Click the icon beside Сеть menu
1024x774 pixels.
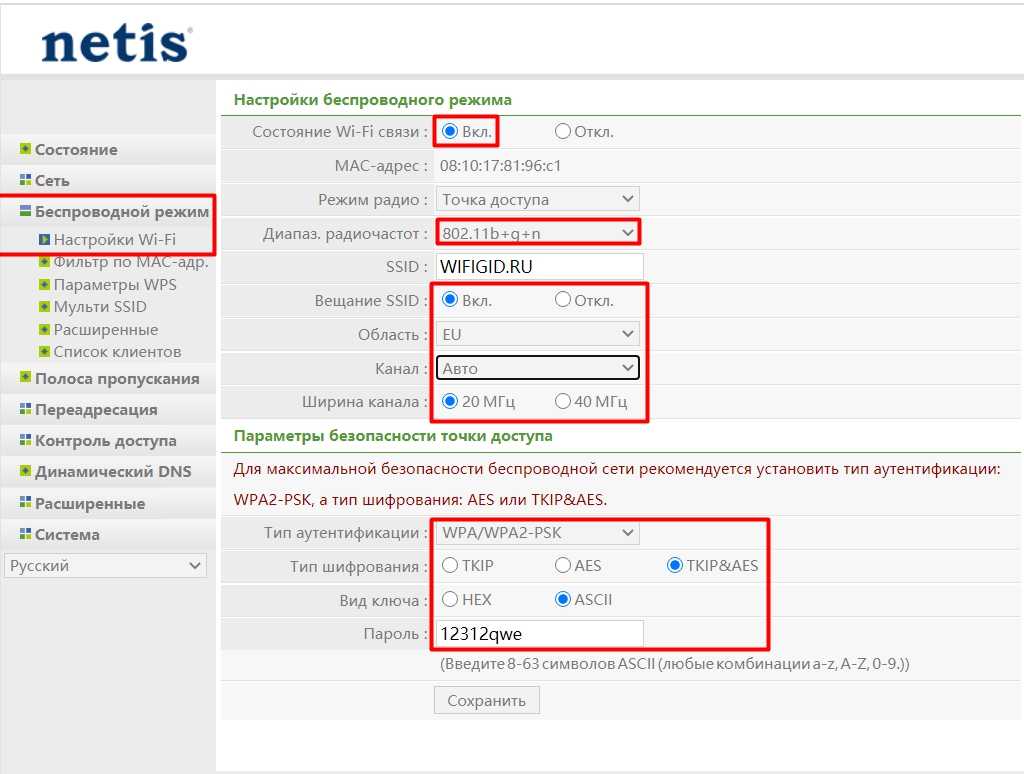coord(25,181)
